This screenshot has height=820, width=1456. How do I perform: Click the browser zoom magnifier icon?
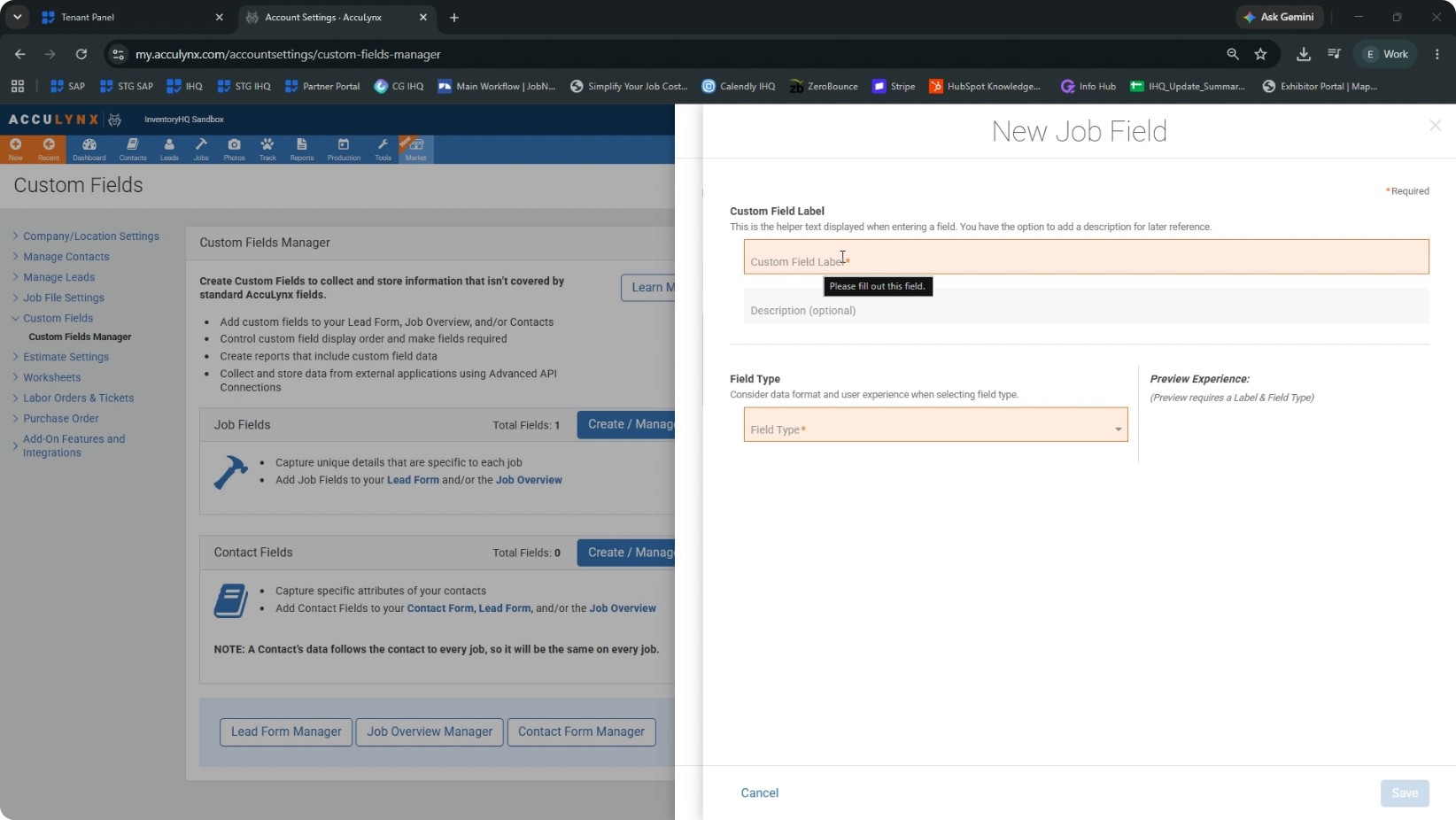point(1233,54)
